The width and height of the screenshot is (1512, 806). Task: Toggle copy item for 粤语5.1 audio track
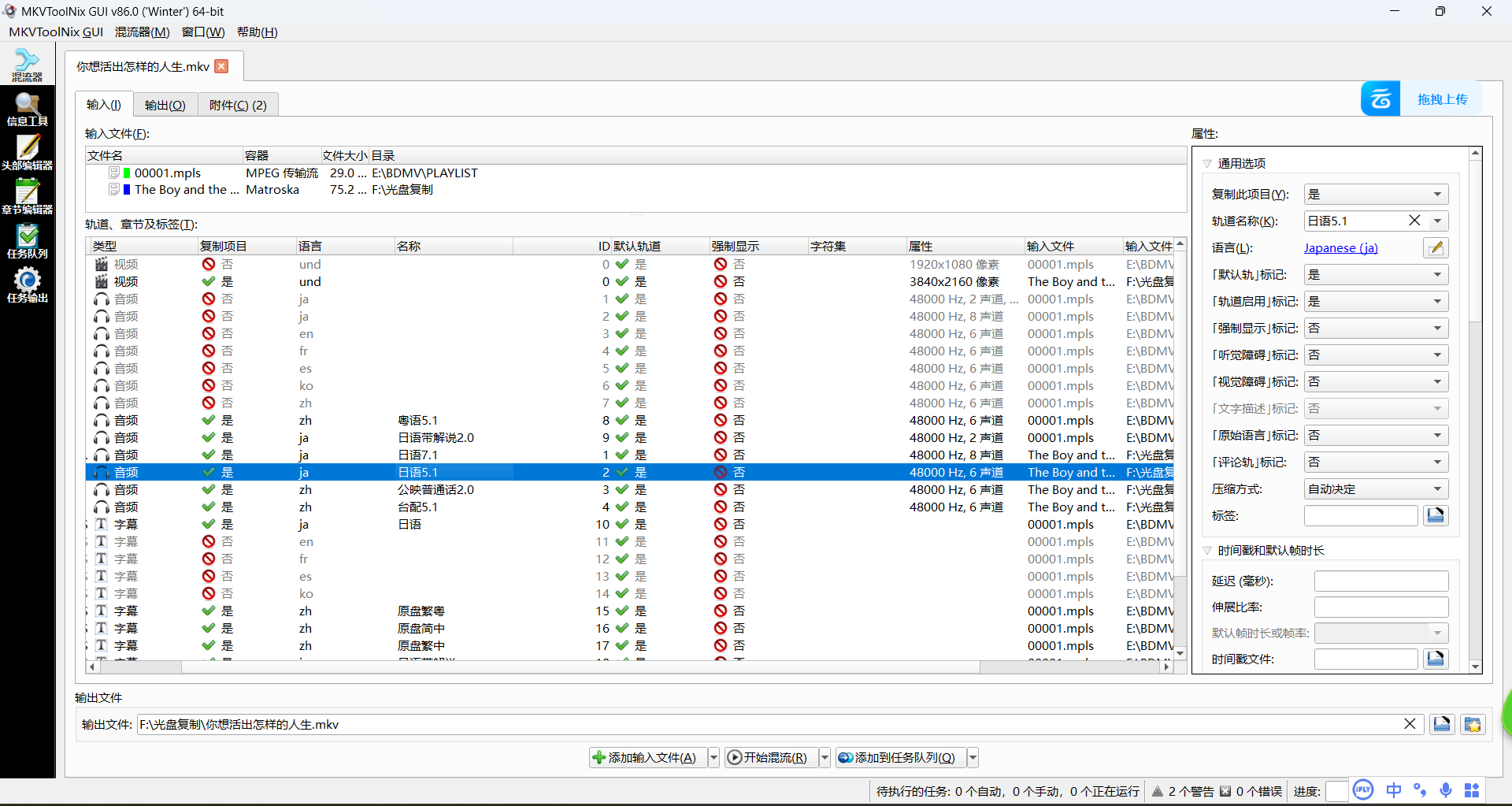[209, 421]
